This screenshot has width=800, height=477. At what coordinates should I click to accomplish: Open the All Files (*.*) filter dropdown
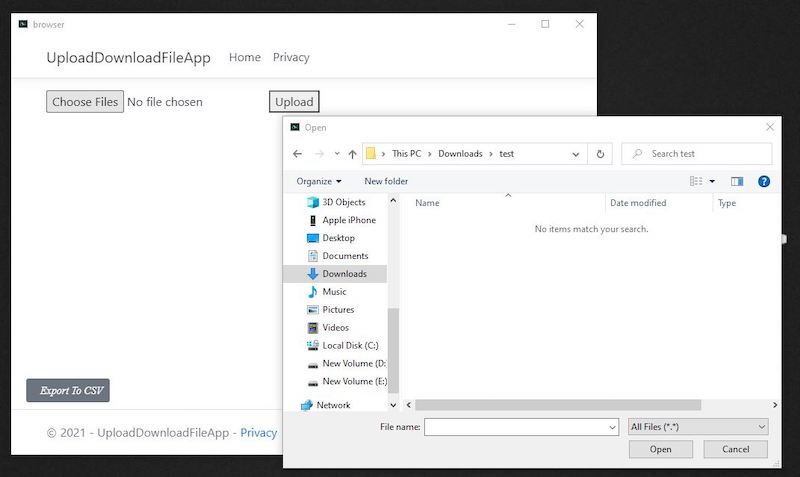coord(698,427)
